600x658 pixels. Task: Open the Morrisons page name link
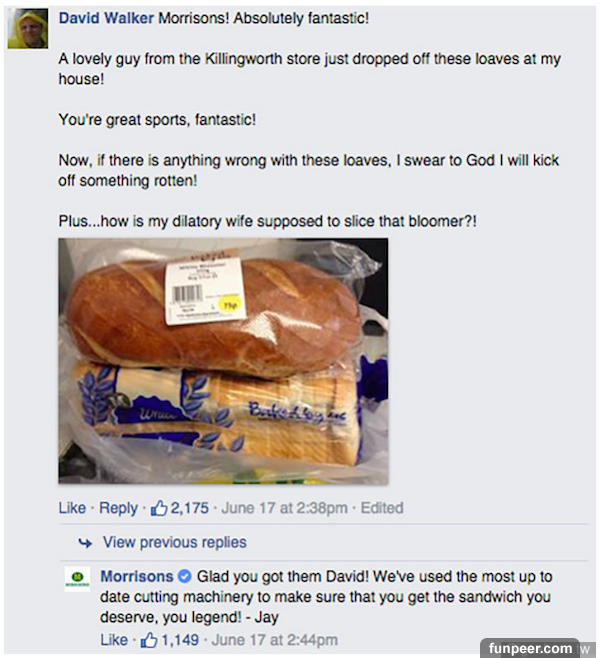point(137,577)
